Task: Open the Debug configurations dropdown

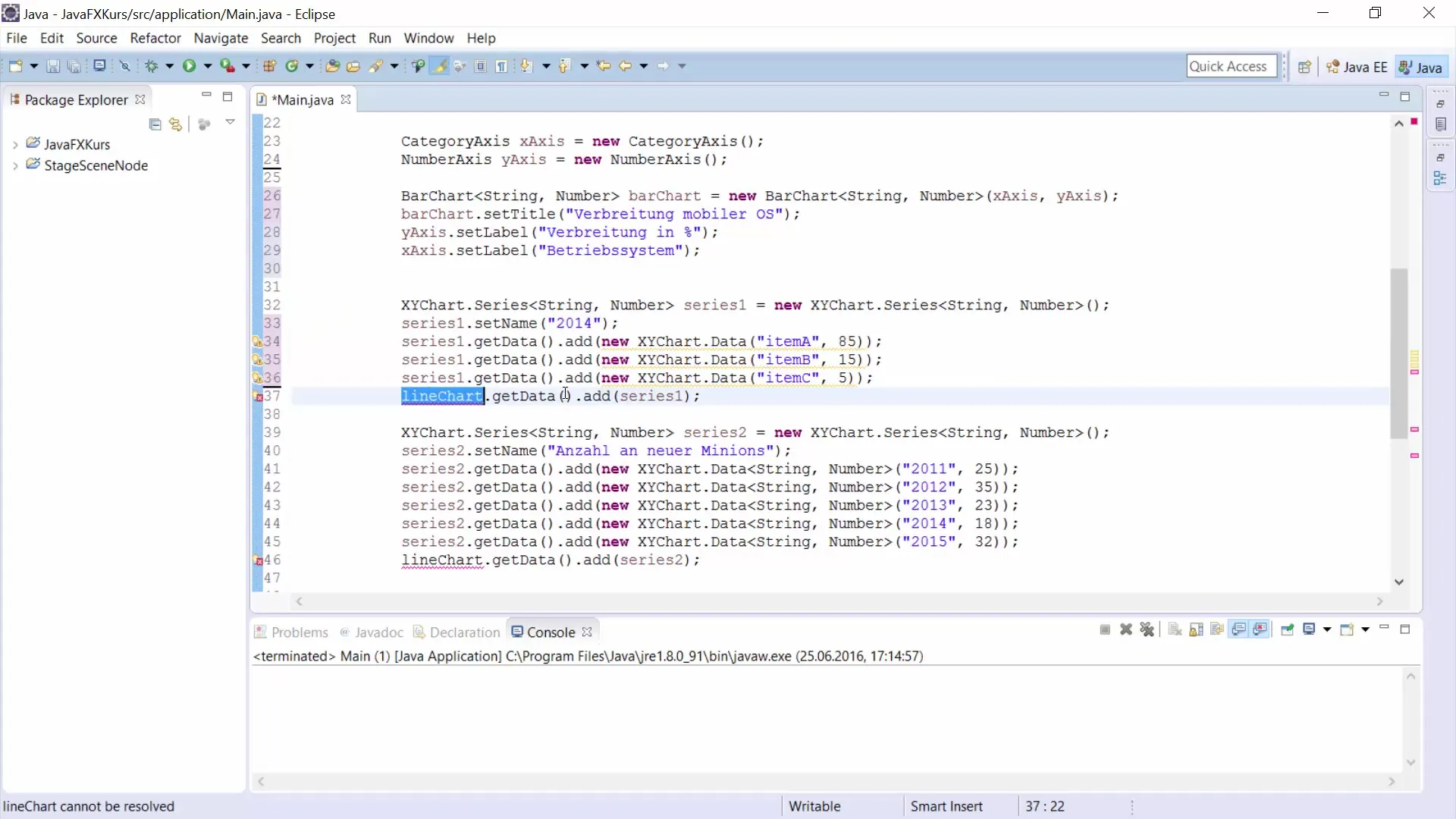Action: click(169, 66)
